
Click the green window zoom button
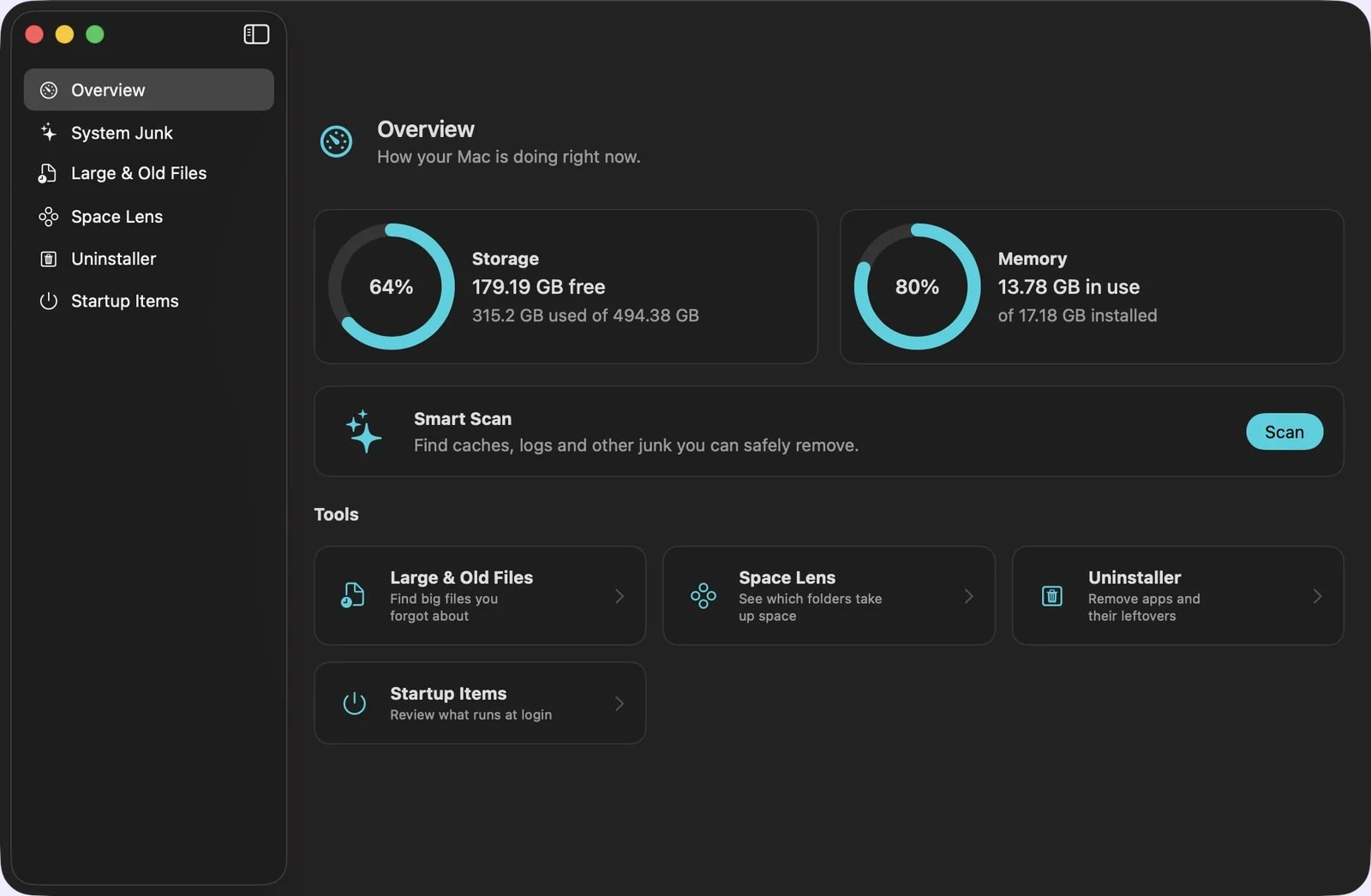95,34
